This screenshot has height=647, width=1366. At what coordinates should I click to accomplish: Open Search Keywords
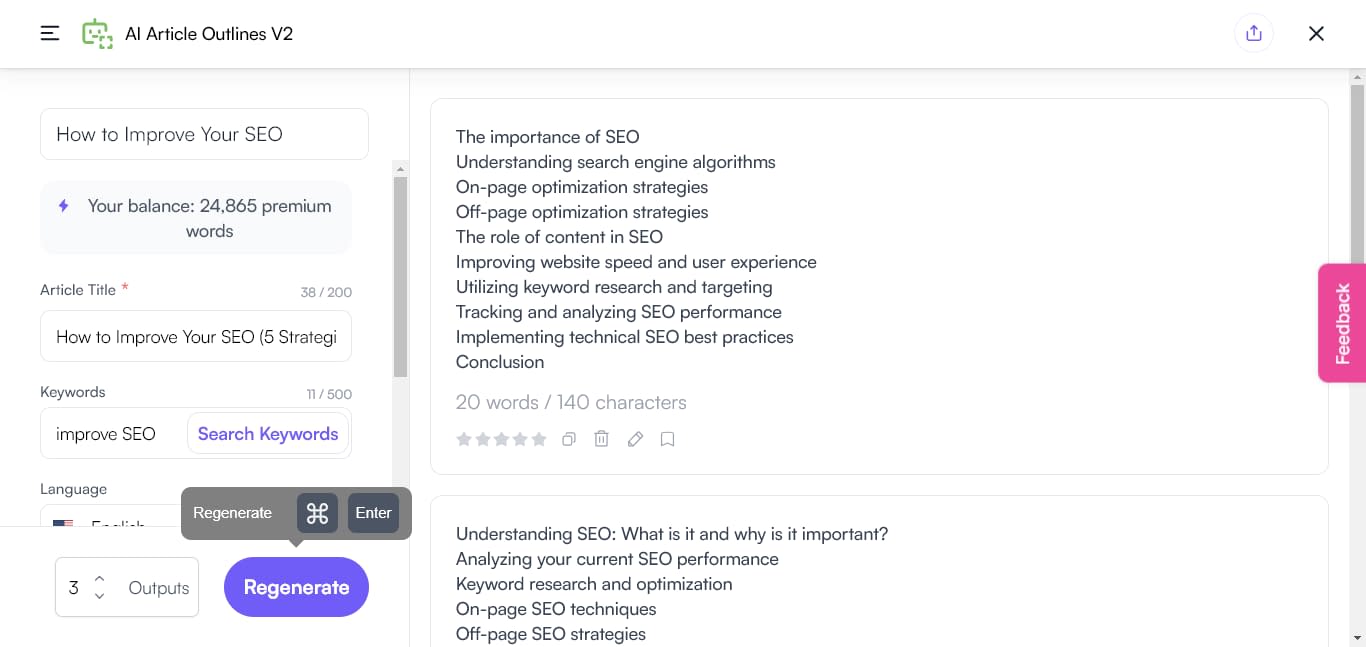[268, 433]
